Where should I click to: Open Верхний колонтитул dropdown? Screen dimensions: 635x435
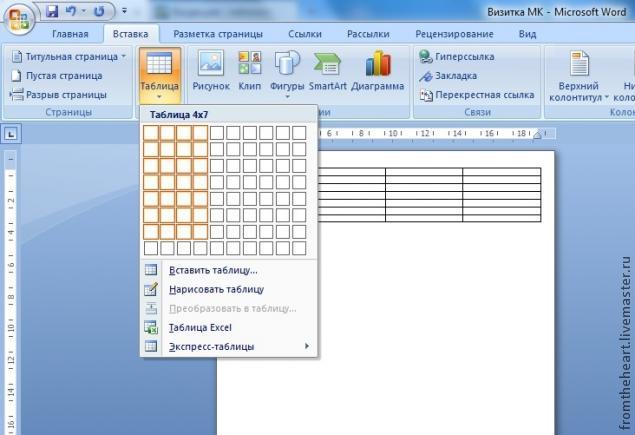[x=579, y=75]
